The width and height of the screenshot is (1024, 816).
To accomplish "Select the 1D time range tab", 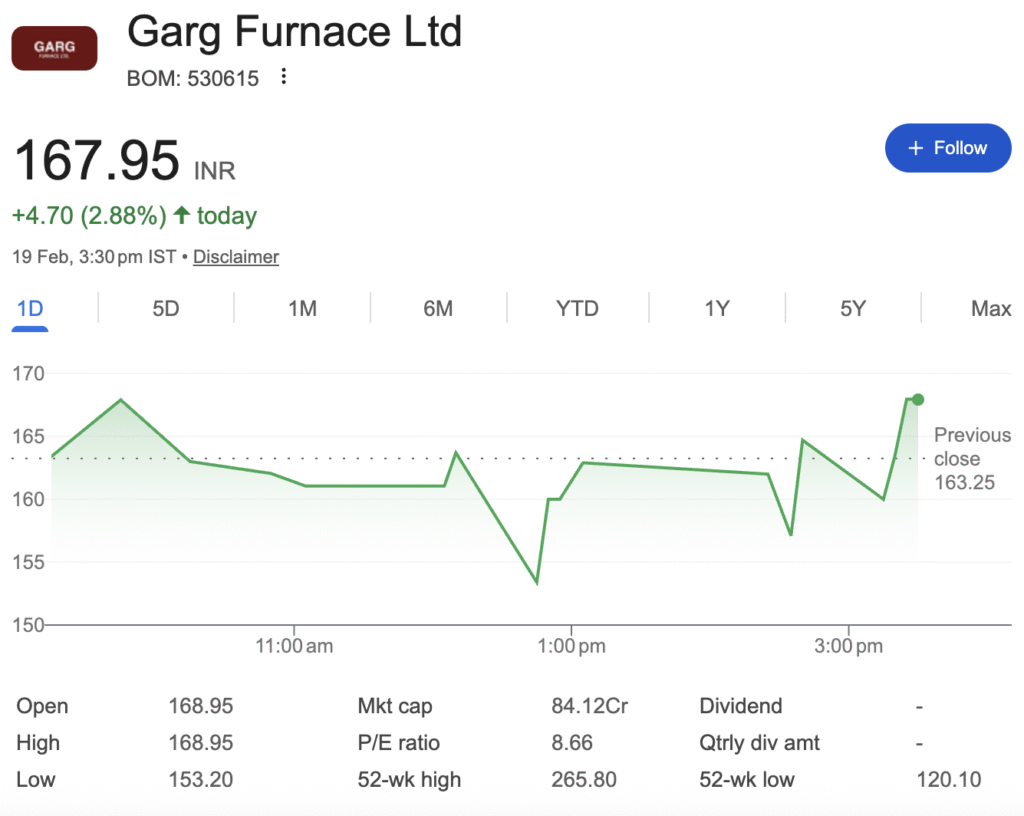I will click(30, 308).
